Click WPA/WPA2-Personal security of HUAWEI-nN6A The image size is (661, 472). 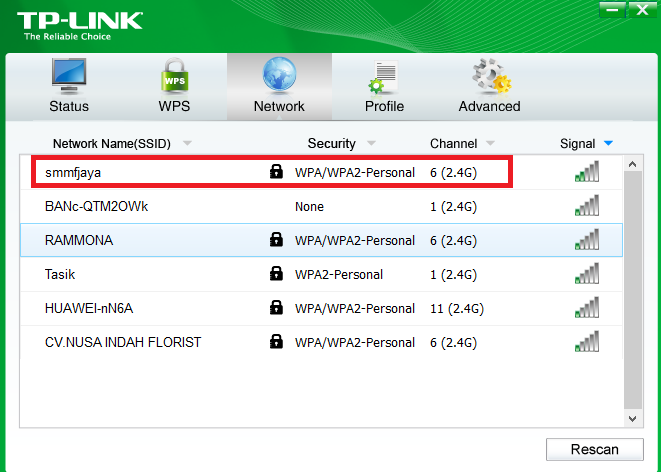[x=355, y=308]
